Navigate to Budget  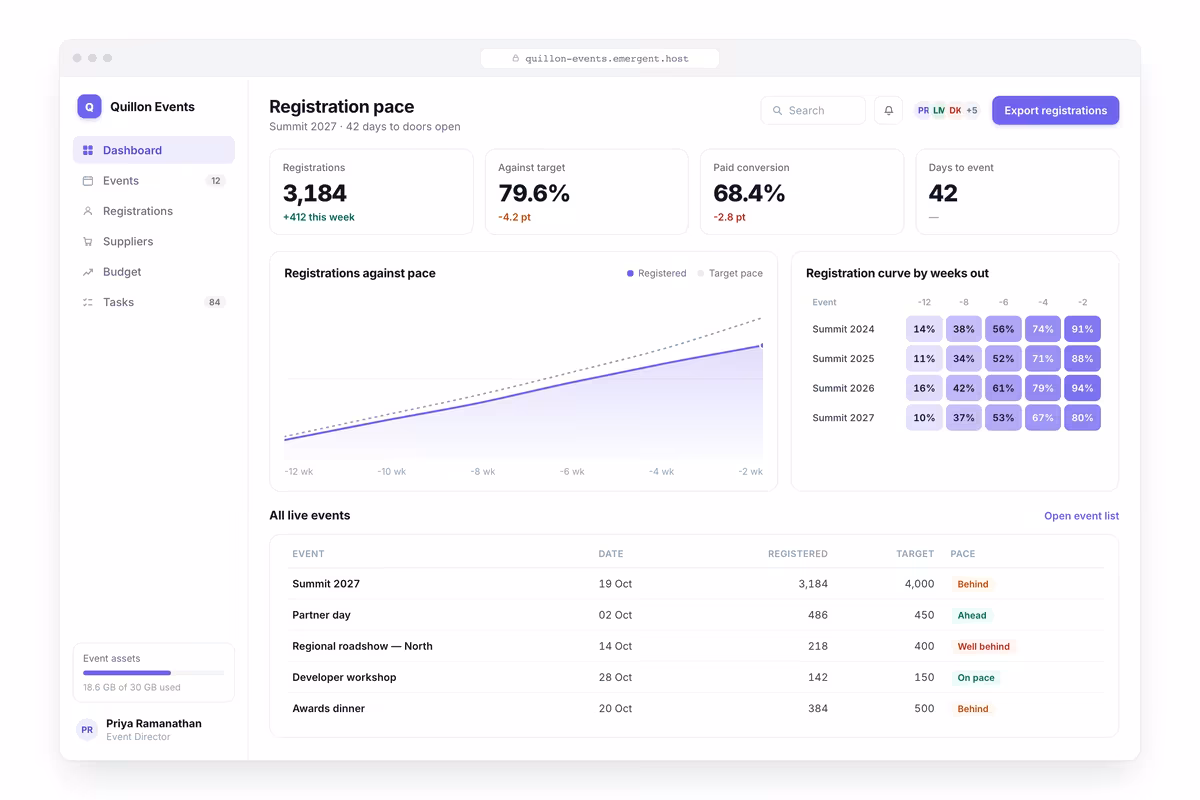(154, 272)
